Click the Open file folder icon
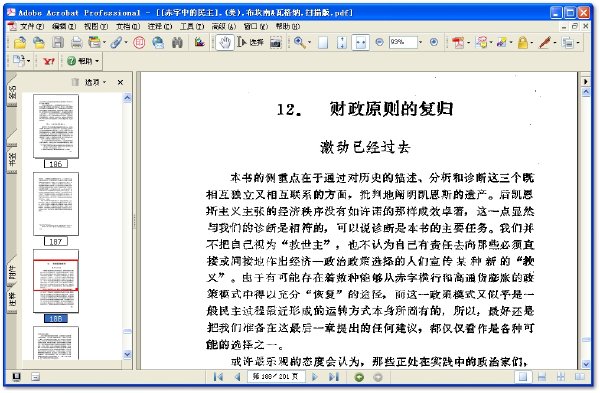 click(x=20, y=42)
